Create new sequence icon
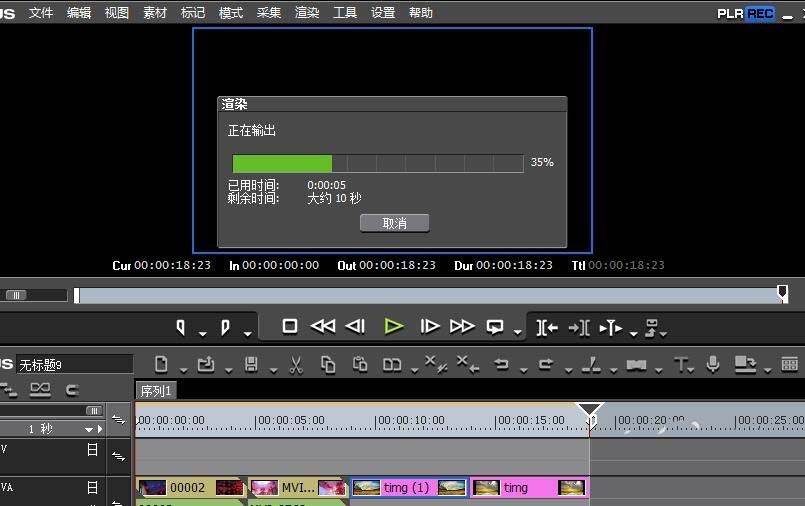The width and height of the screenshot is (805, 506). (x=161, y=364)
